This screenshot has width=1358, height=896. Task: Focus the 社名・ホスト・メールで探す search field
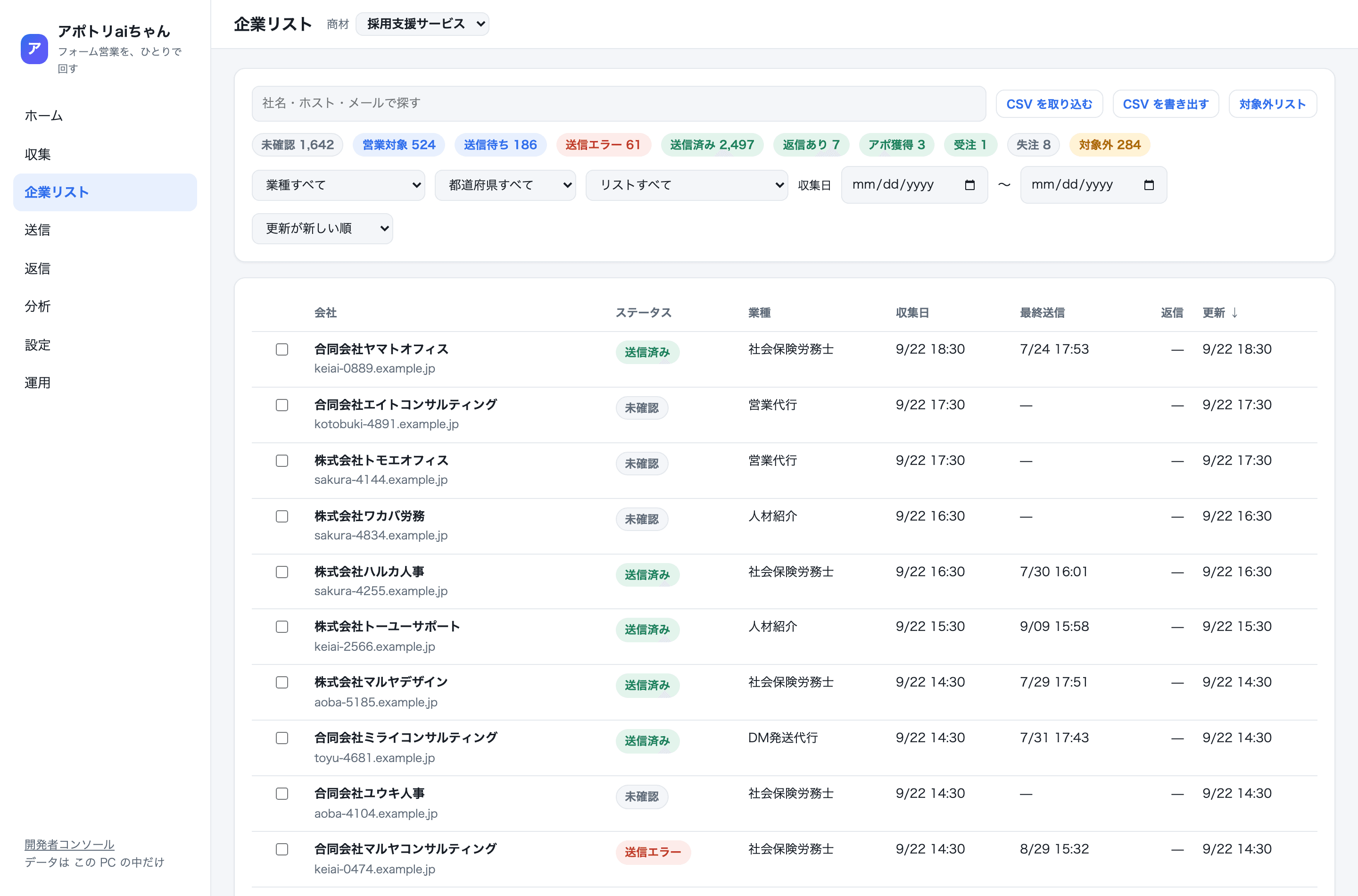[x=619, y=103]
